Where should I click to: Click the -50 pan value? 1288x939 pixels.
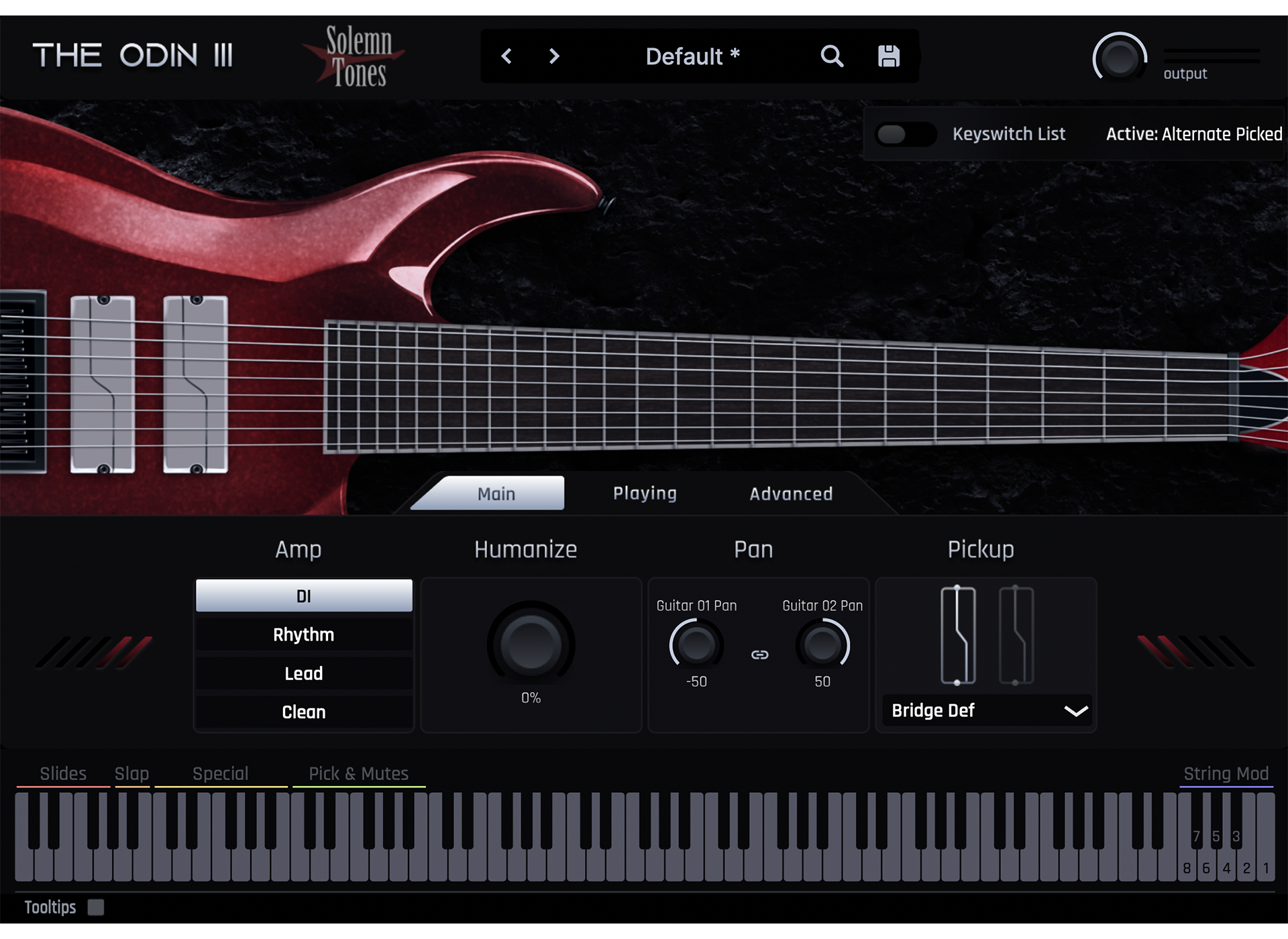pyautogui.click(x=696, y=681)
